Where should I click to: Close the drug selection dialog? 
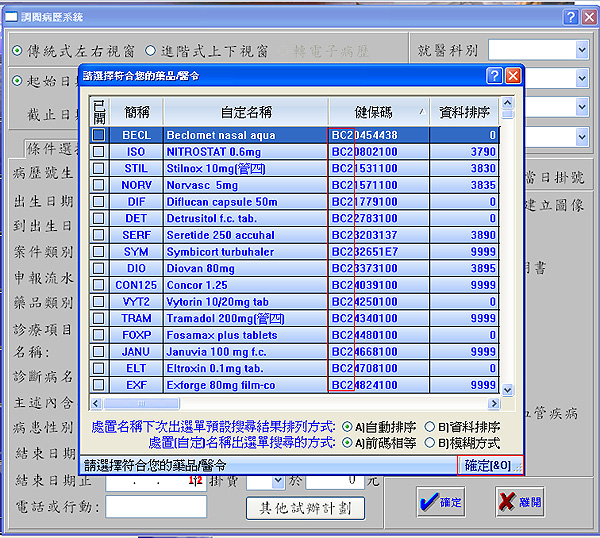(513, 76)
